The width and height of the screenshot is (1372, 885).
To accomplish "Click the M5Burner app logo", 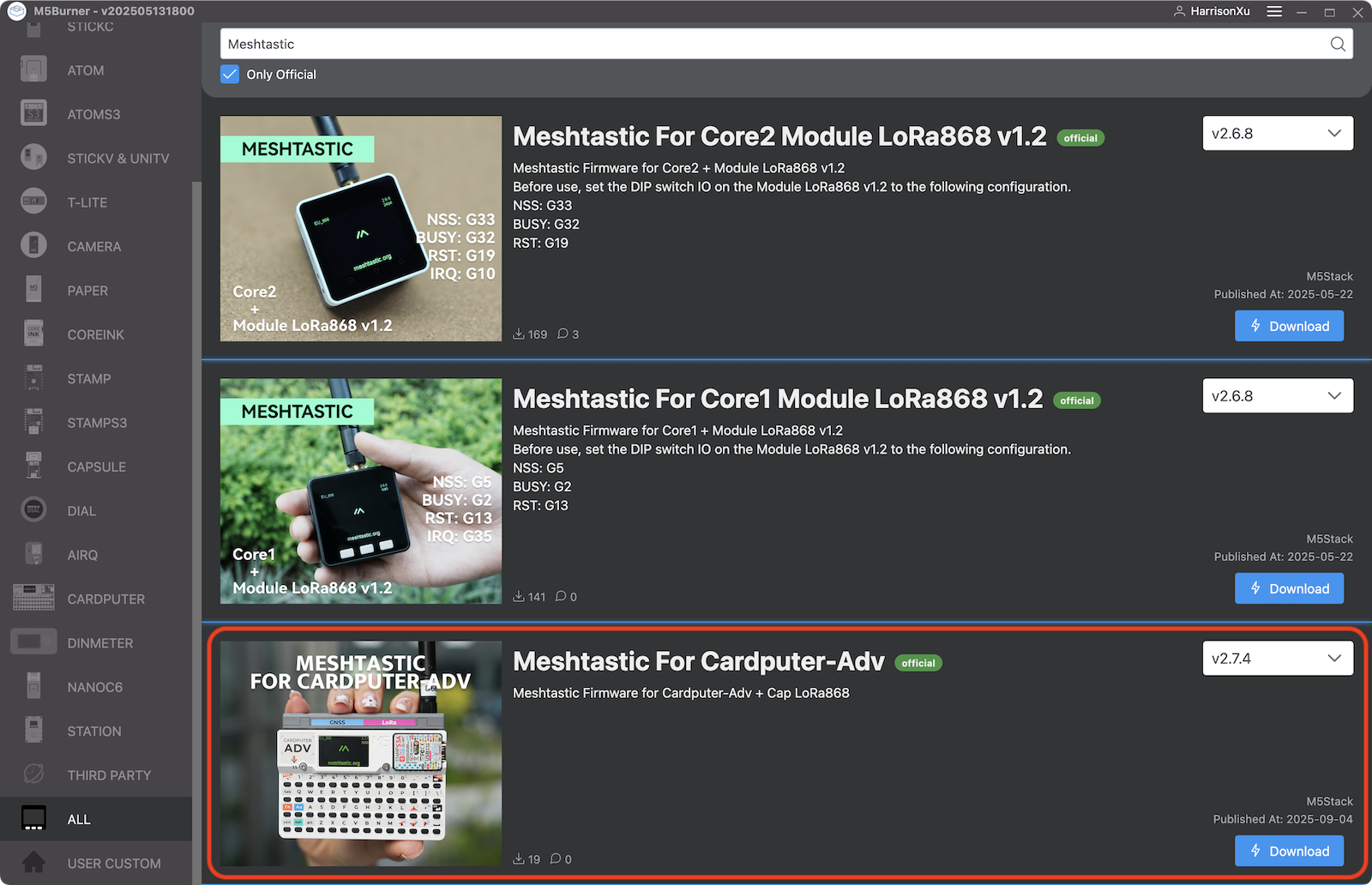I will 16,11.
